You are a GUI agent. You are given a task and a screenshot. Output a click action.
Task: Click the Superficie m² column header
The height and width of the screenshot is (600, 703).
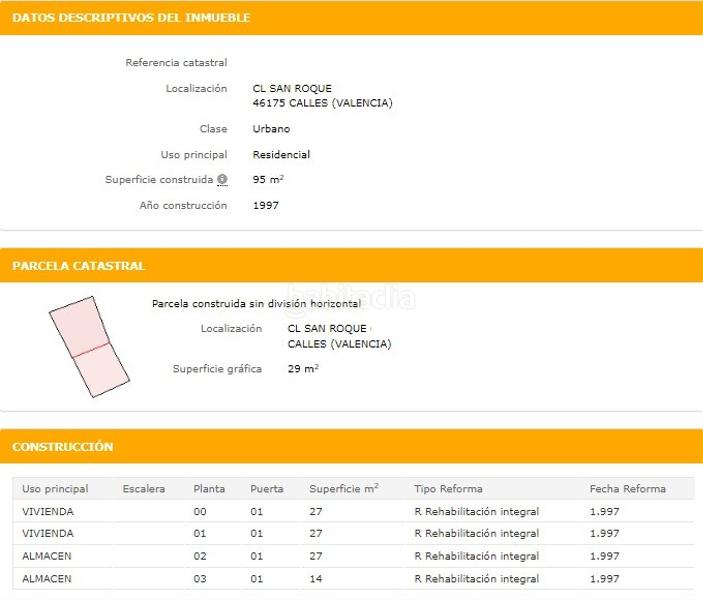(x=343, y=489)
